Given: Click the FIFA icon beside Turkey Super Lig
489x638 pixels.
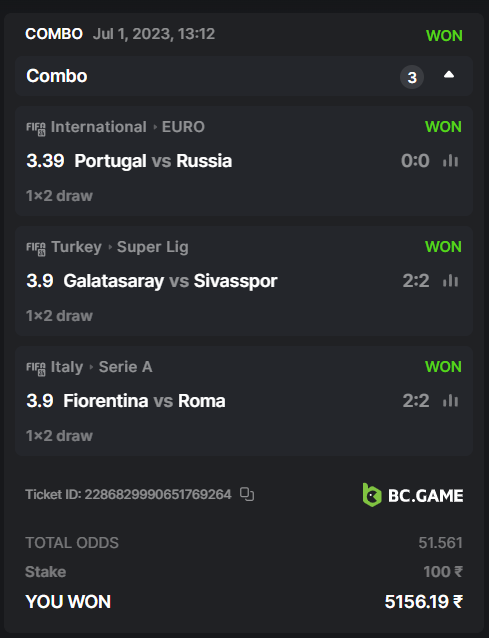Looking at the screenshot, I should (x=36, y=248).
